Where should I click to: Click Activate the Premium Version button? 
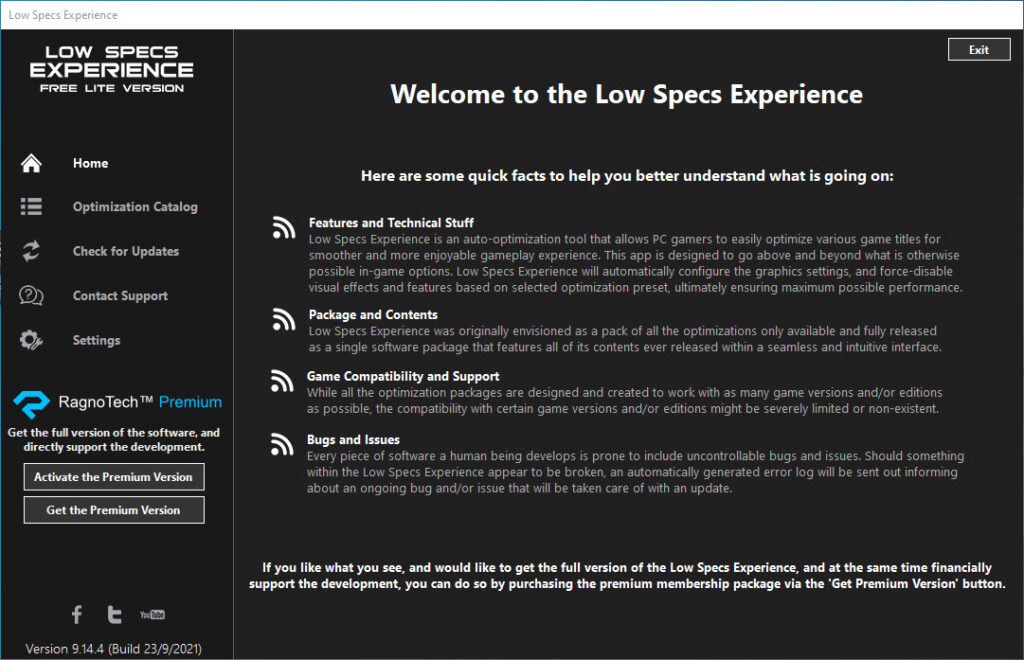tap(114, 477)
